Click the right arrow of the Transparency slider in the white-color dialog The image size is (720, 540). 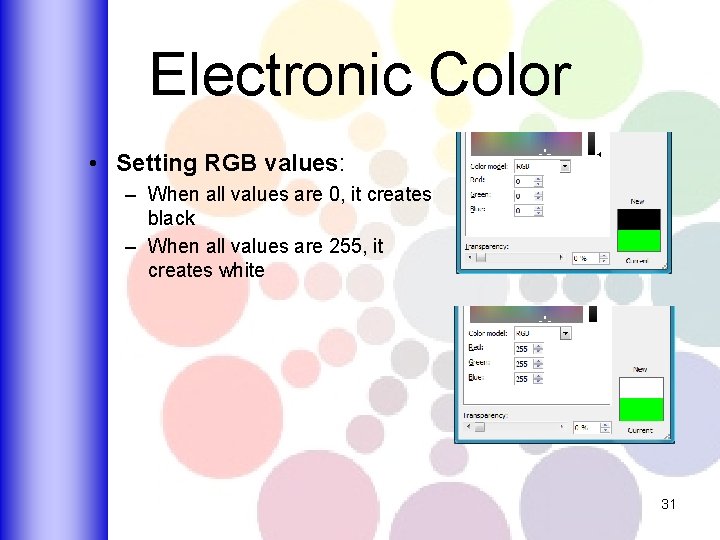coord(562,427)
